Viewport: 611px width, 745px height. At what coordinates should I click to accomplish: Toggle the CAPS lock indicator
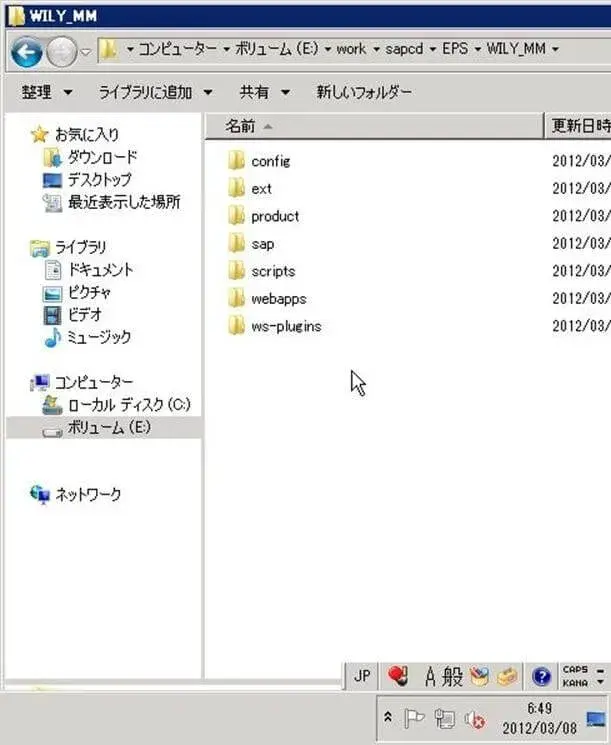tap(575, 669)
